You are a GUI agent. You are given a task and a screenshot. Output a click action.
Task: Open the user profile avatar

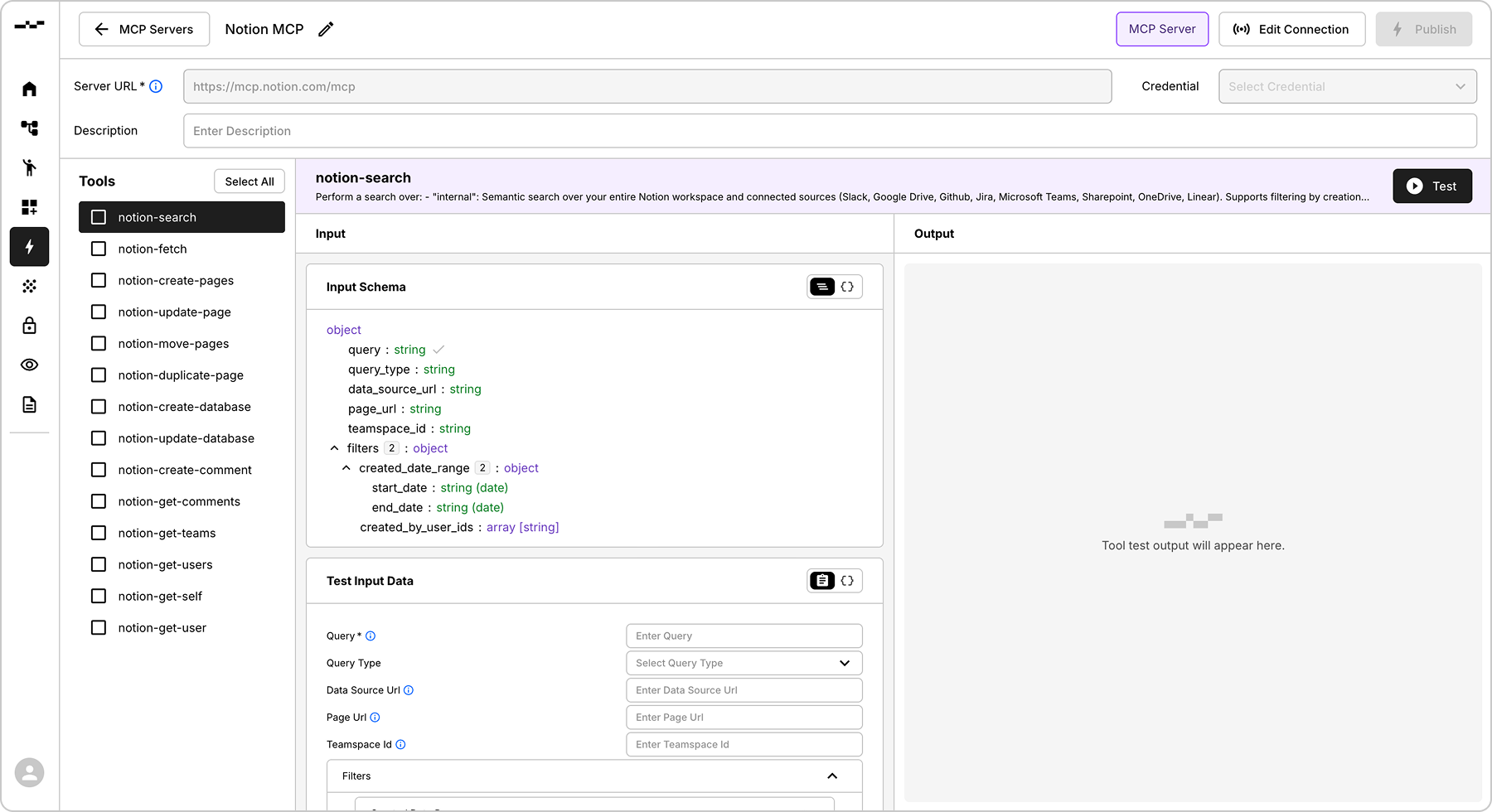coord(29,772)
